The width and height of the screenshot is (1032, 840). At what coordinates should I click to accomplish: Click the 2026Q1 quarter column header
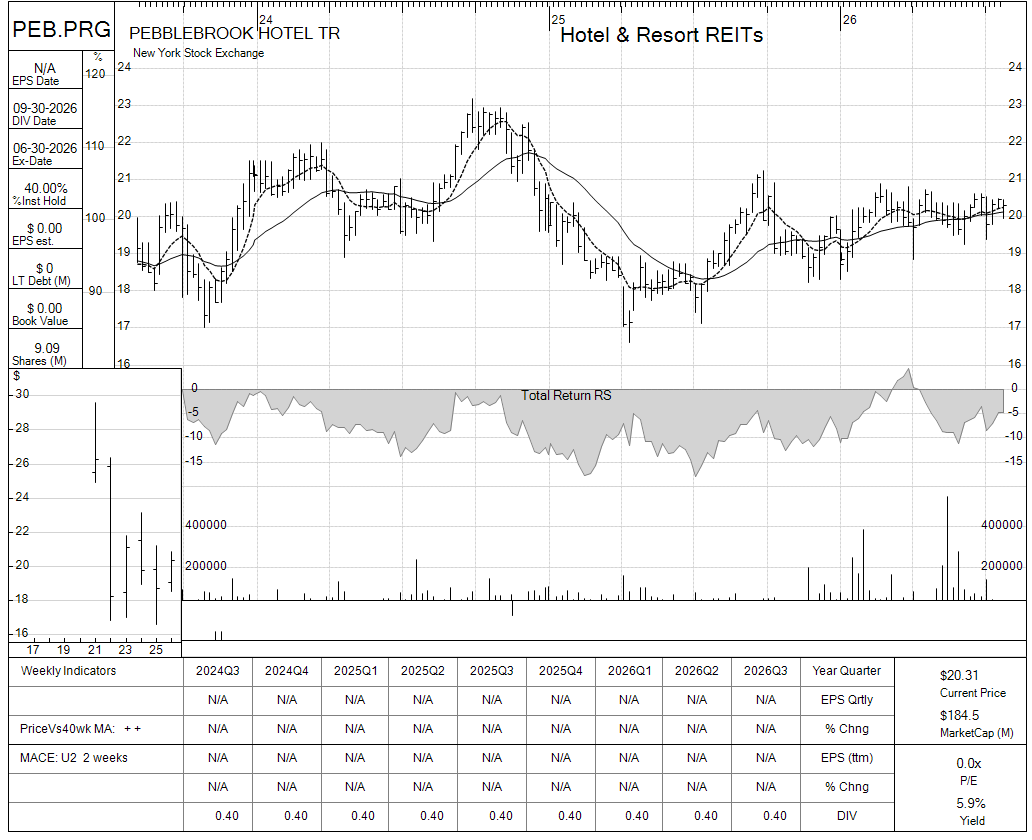[629, 671]
